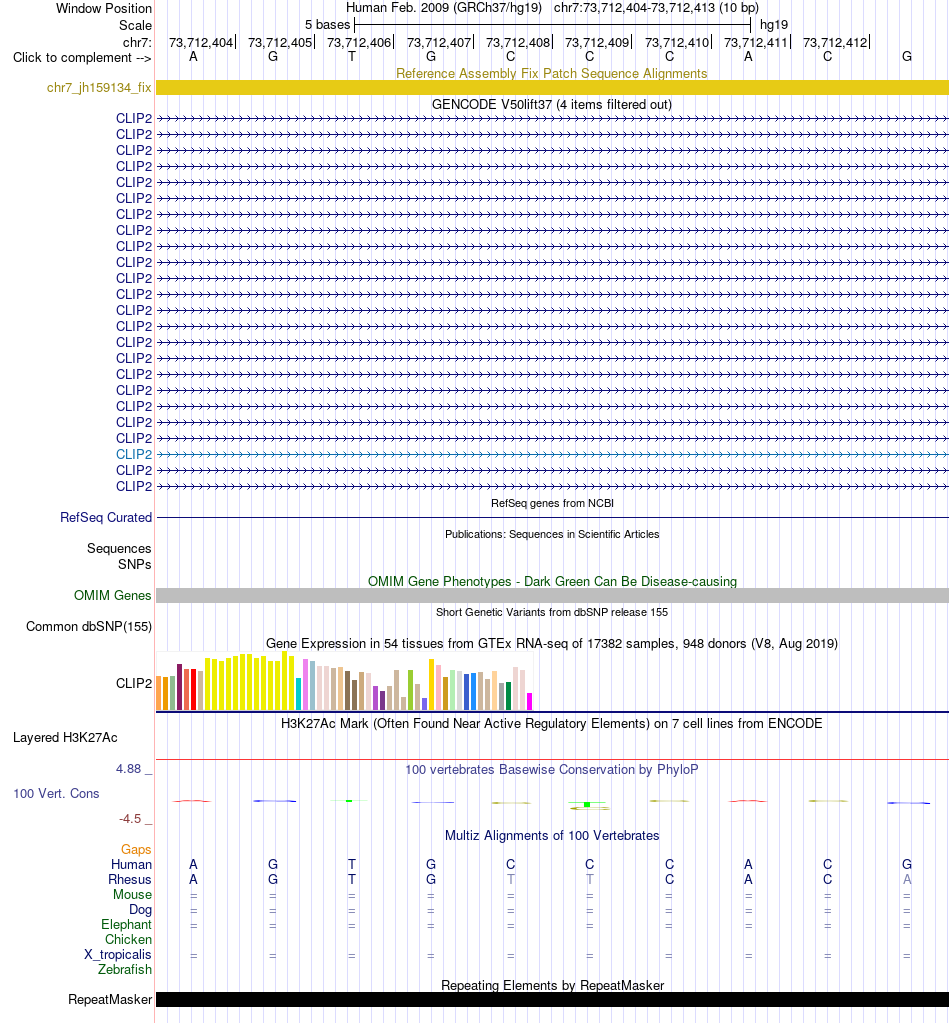Open "Reference Assembly Fix Patch Sequence Alignments" title
This screenshot has width=950, height=1023.
552,73
